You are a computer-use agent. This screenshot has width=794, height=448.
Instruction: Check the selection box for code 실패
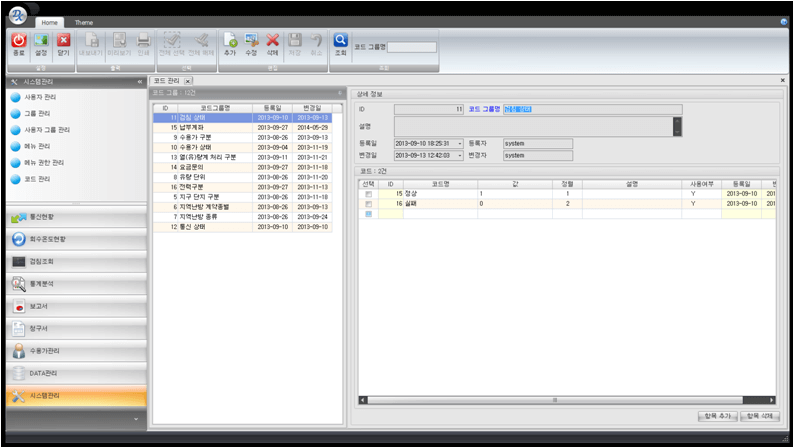click(369, 203)
